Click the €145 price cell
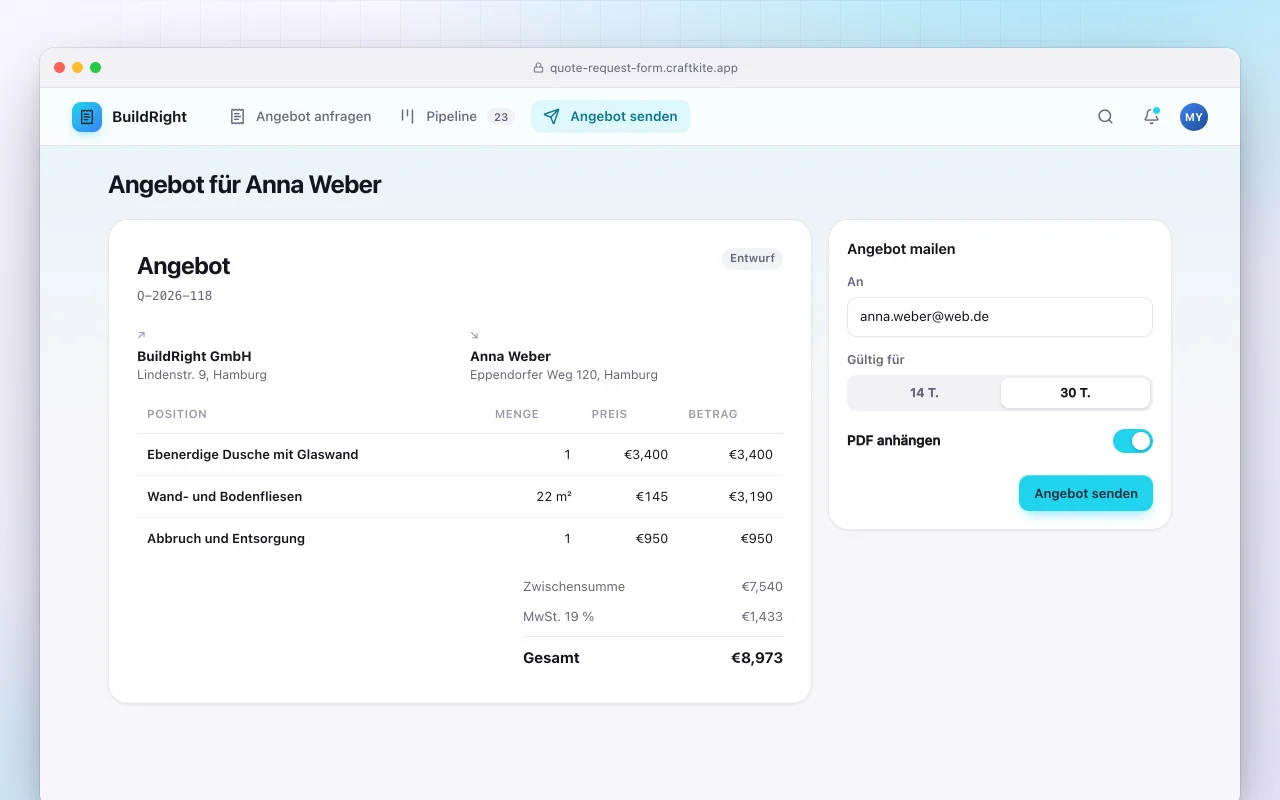Screen dimensions: 1280x800 652,497
